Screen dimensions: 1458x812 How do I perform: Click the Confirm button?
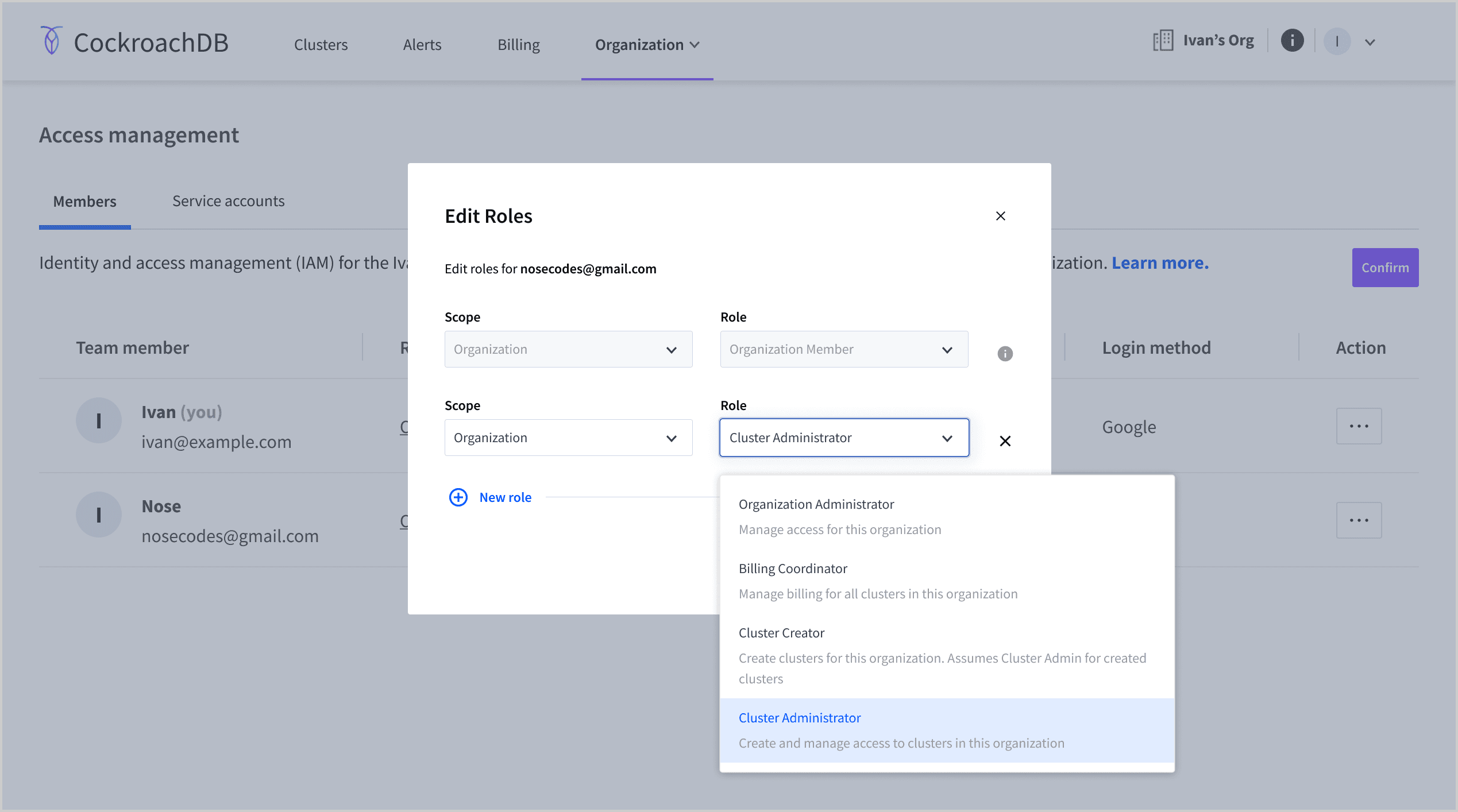tap(1385, 268)
